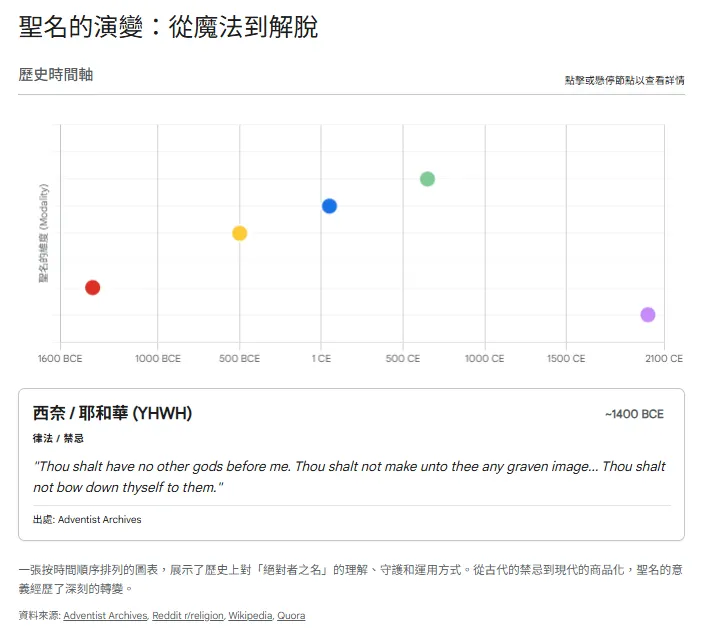Viewport: 718px width, 637px height.
Task: Click the 500 CE axis label
Action: coord(403,359)
